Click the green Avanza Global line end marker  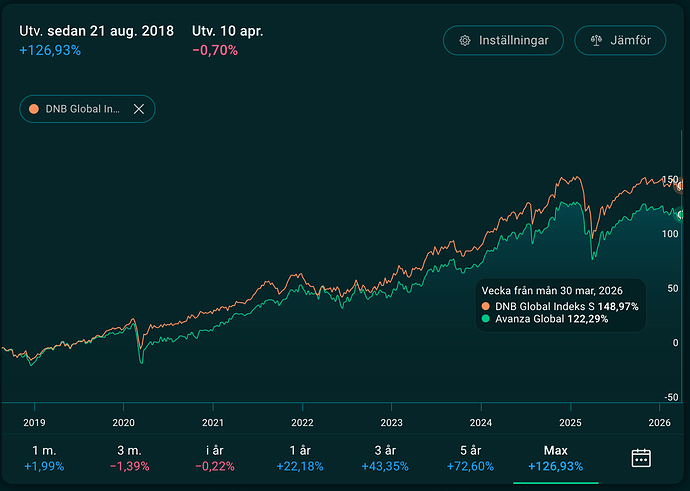point(681,215)
